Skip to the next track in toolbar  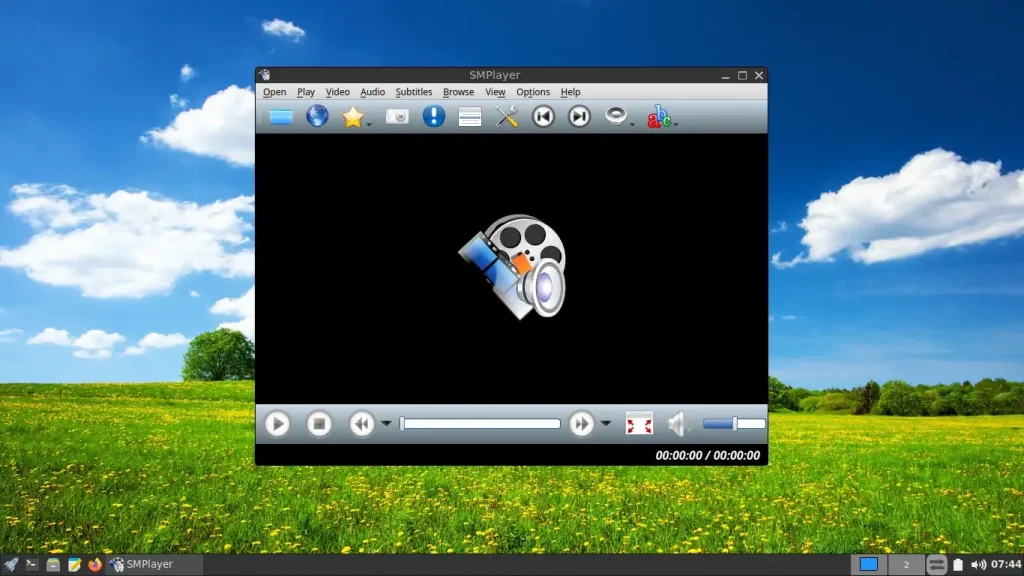(x=579, y=116)
